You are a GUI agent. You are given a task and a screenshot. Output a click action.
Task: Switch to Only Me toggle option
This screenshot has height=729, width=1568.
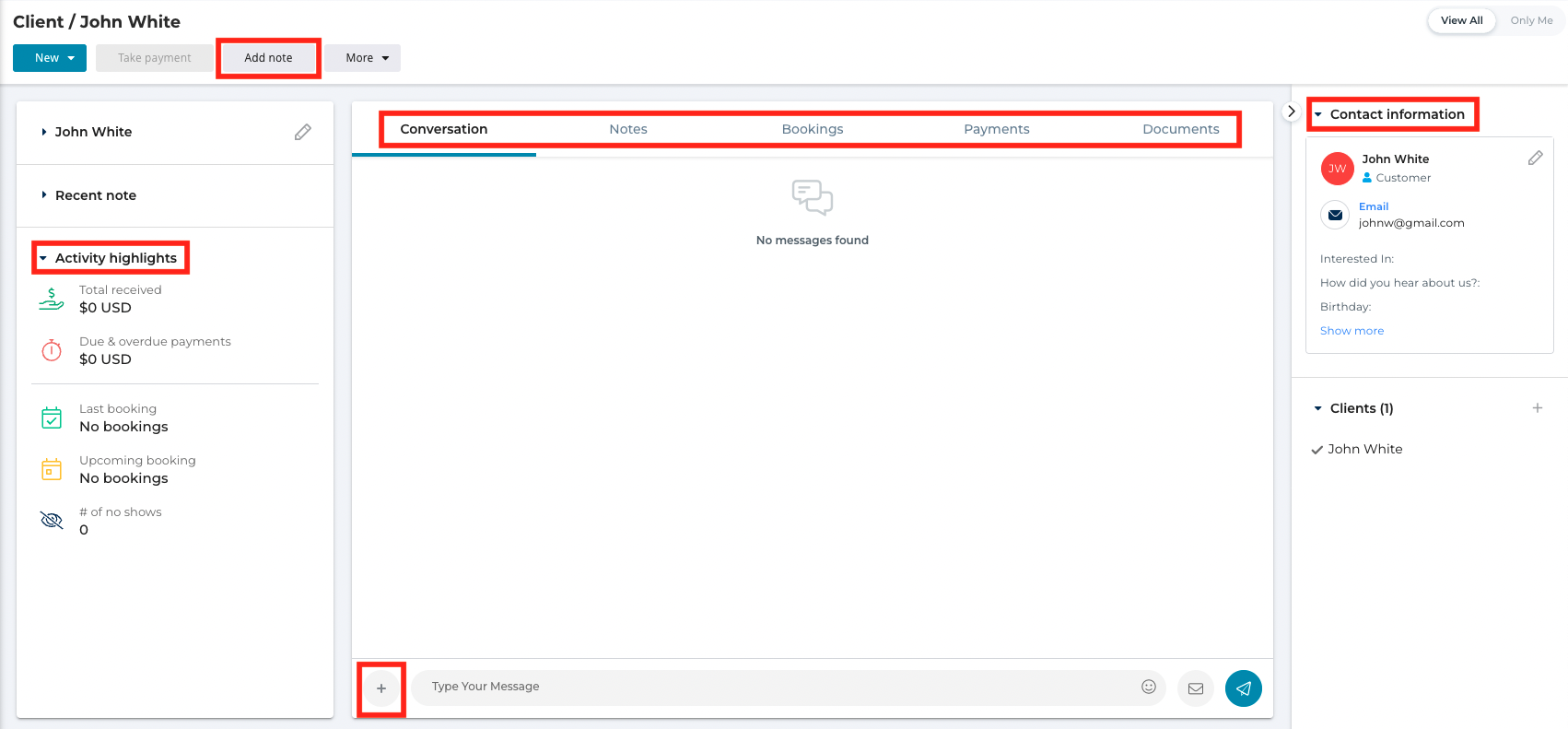1531,20
